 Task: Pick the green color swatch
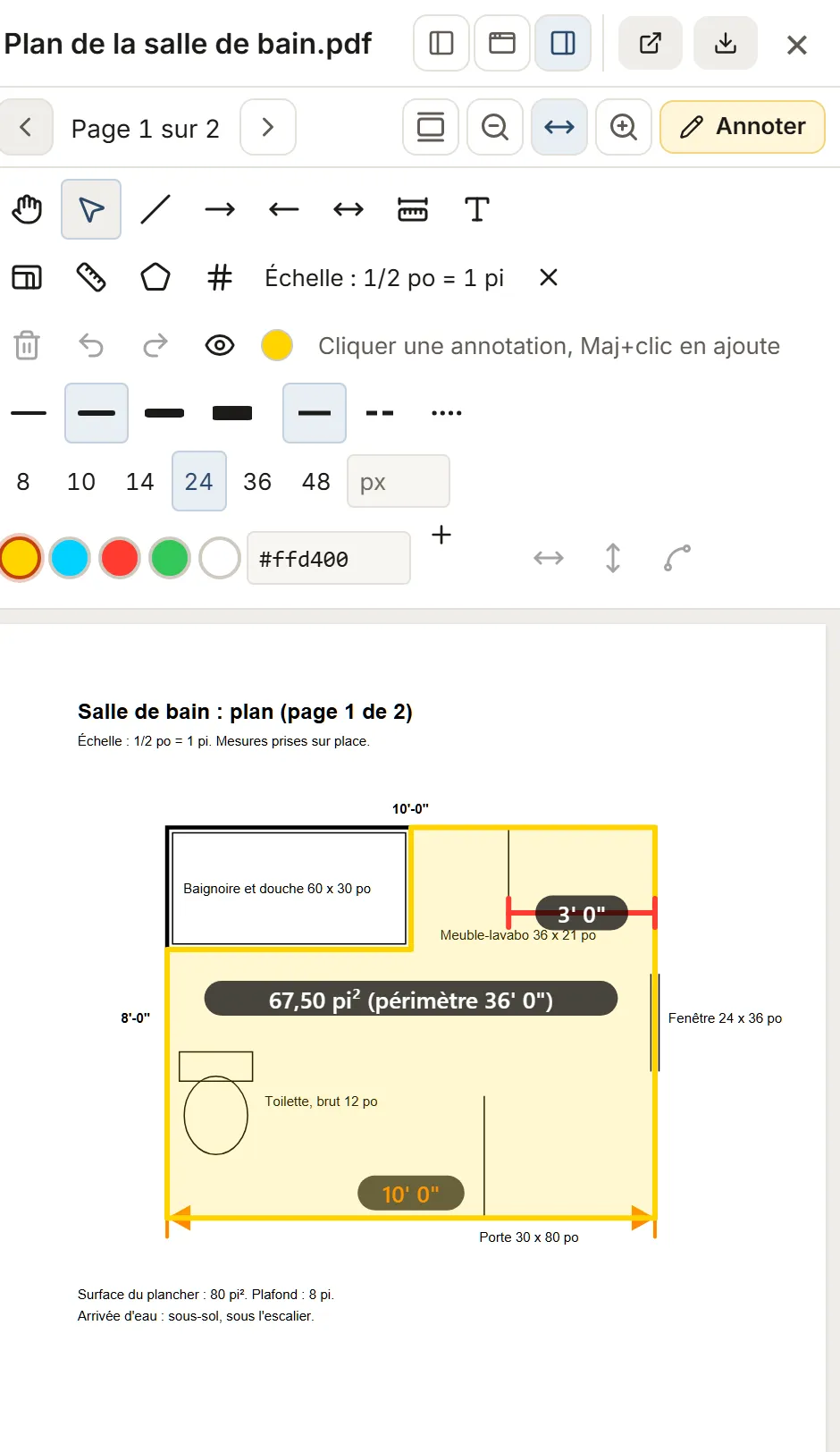(x=170, y=558)
